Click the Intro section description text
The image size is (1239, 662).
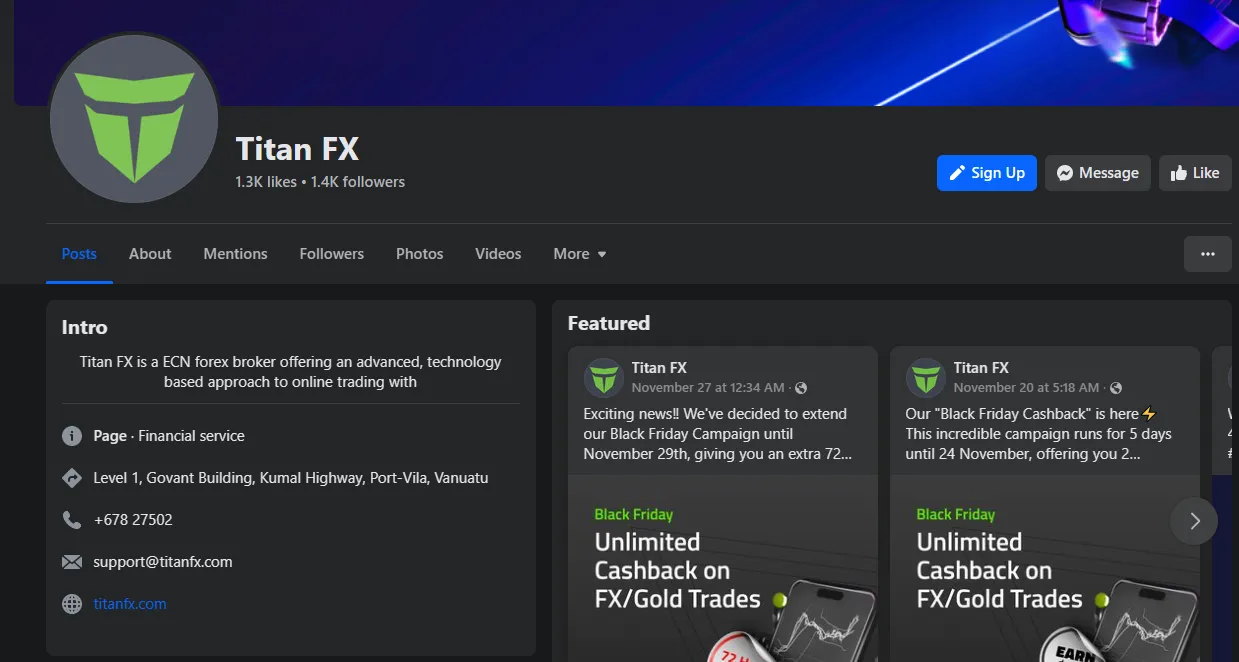[x=291, y=372]
